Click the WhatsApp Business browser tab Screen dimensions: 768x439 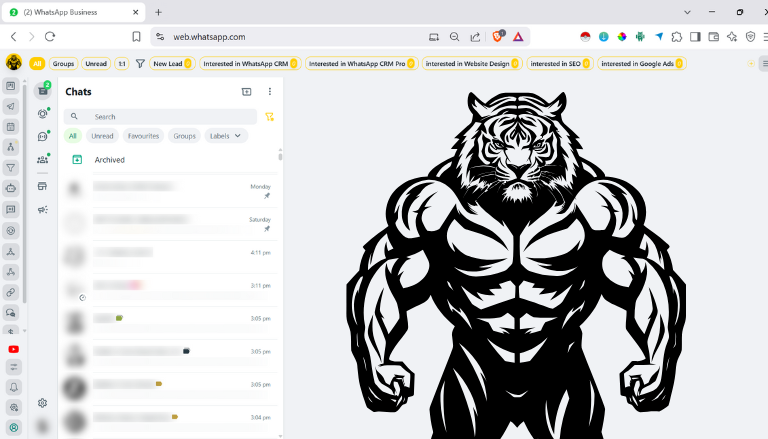tap(73, 12)
